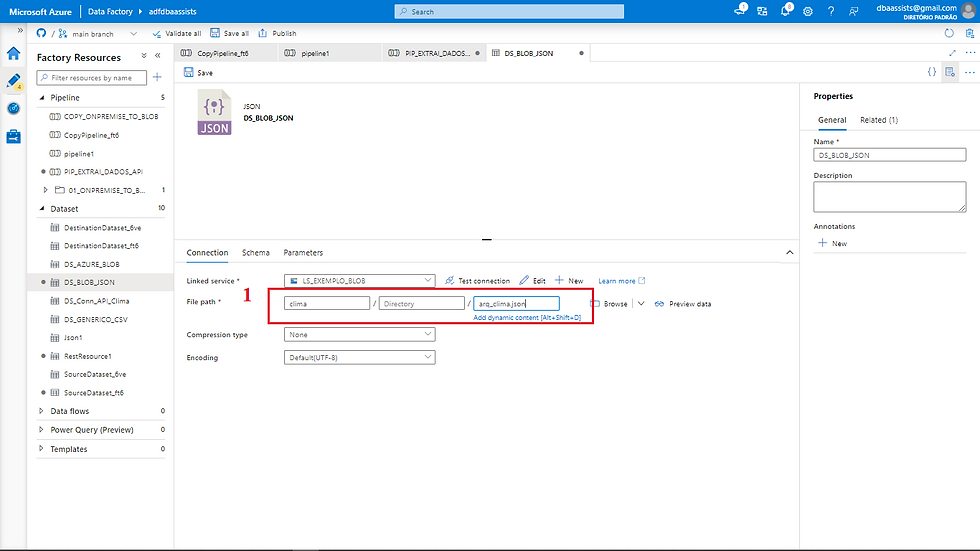Open the Monitor hub icon

13,109
